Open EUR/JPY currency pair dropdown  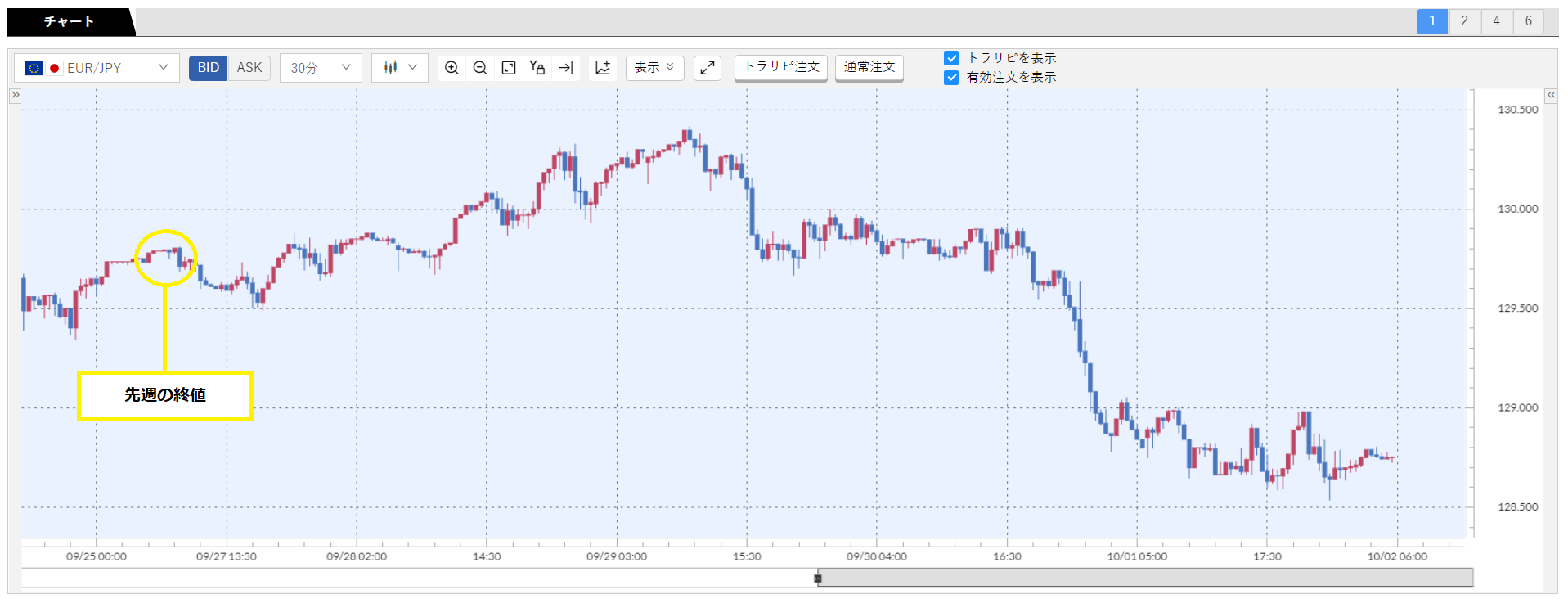point(97,68)
